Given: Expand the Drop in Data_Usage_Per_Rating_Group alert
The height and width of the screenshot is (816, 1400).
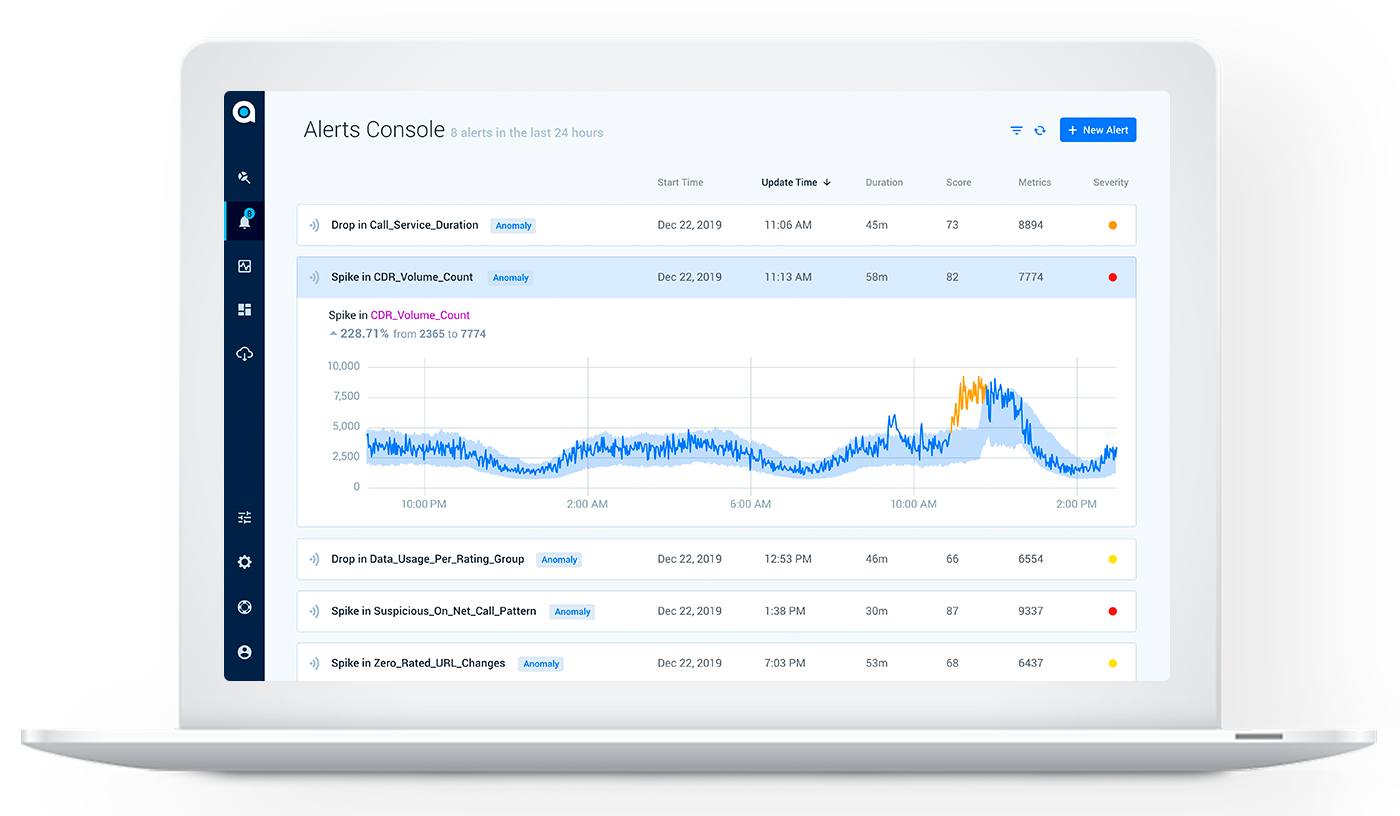Looking at the screenshot, I should coord(716,559).
